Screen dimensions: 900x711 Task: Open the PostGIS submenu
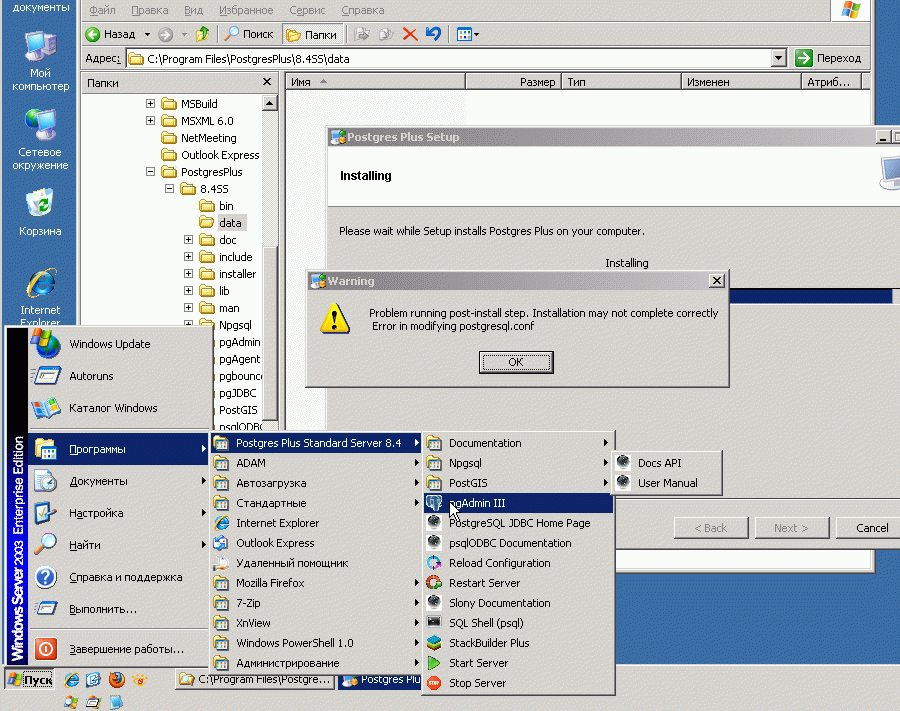click(x=518, y=483)
